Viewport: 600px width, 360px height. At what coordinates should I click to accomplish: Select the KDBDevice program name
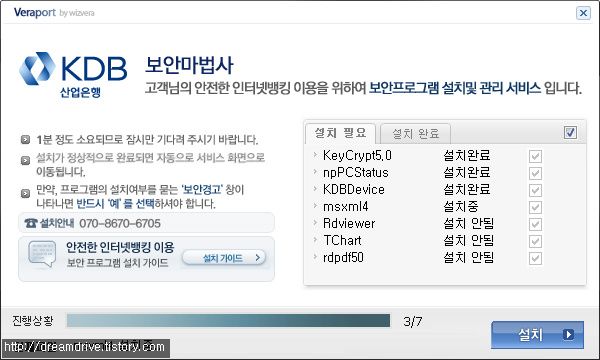(x=354, y=189)
